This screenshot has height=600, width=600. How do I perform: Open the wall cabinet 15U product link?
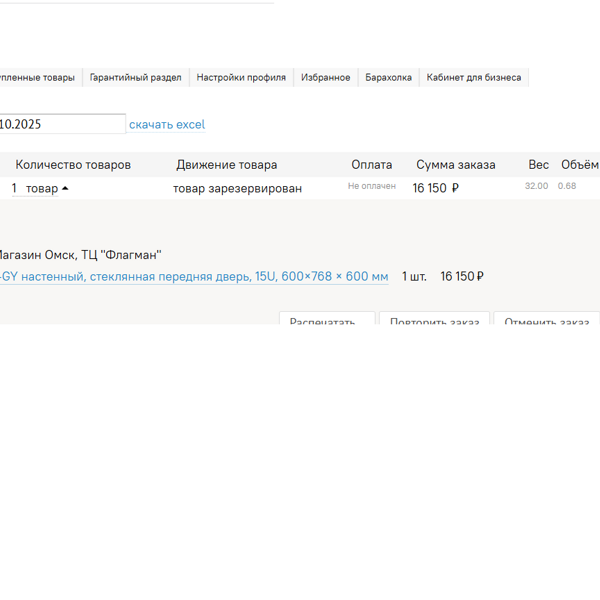click(195, 276)
